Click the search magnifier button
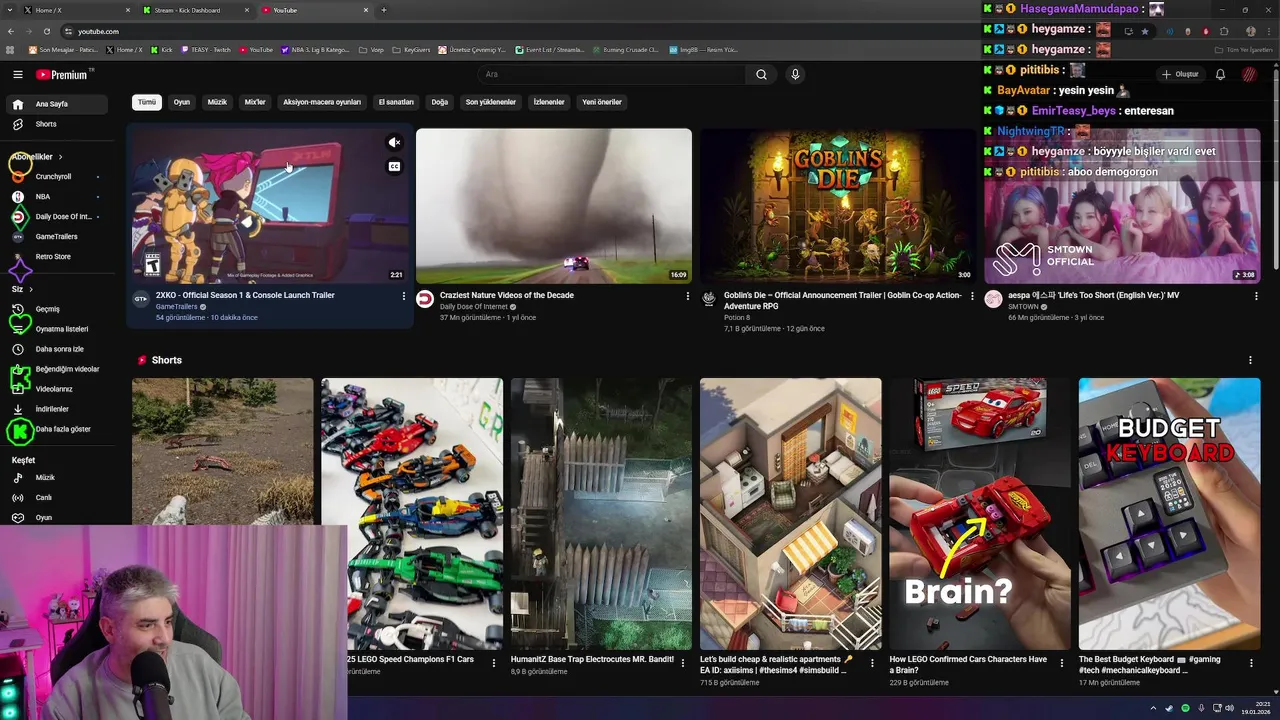 [761, 74]
